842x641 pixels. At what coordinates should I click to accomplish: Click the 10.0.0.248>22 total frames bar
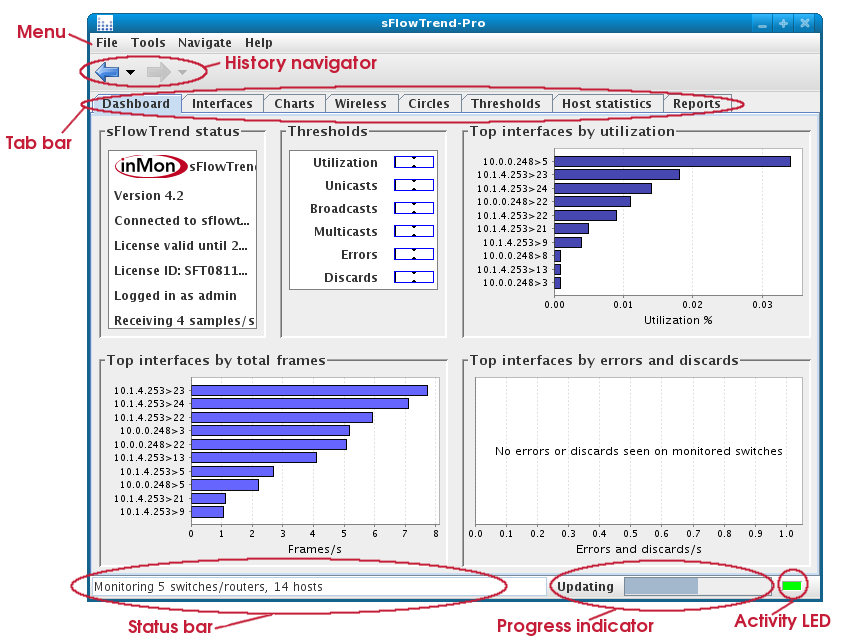click(269, 445)
